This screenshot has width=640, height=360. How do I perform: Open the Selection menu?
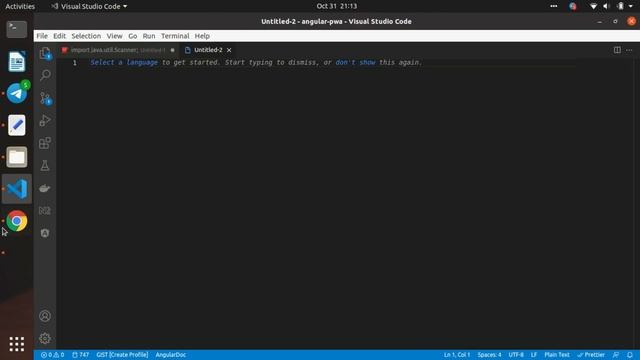point(86,36)
